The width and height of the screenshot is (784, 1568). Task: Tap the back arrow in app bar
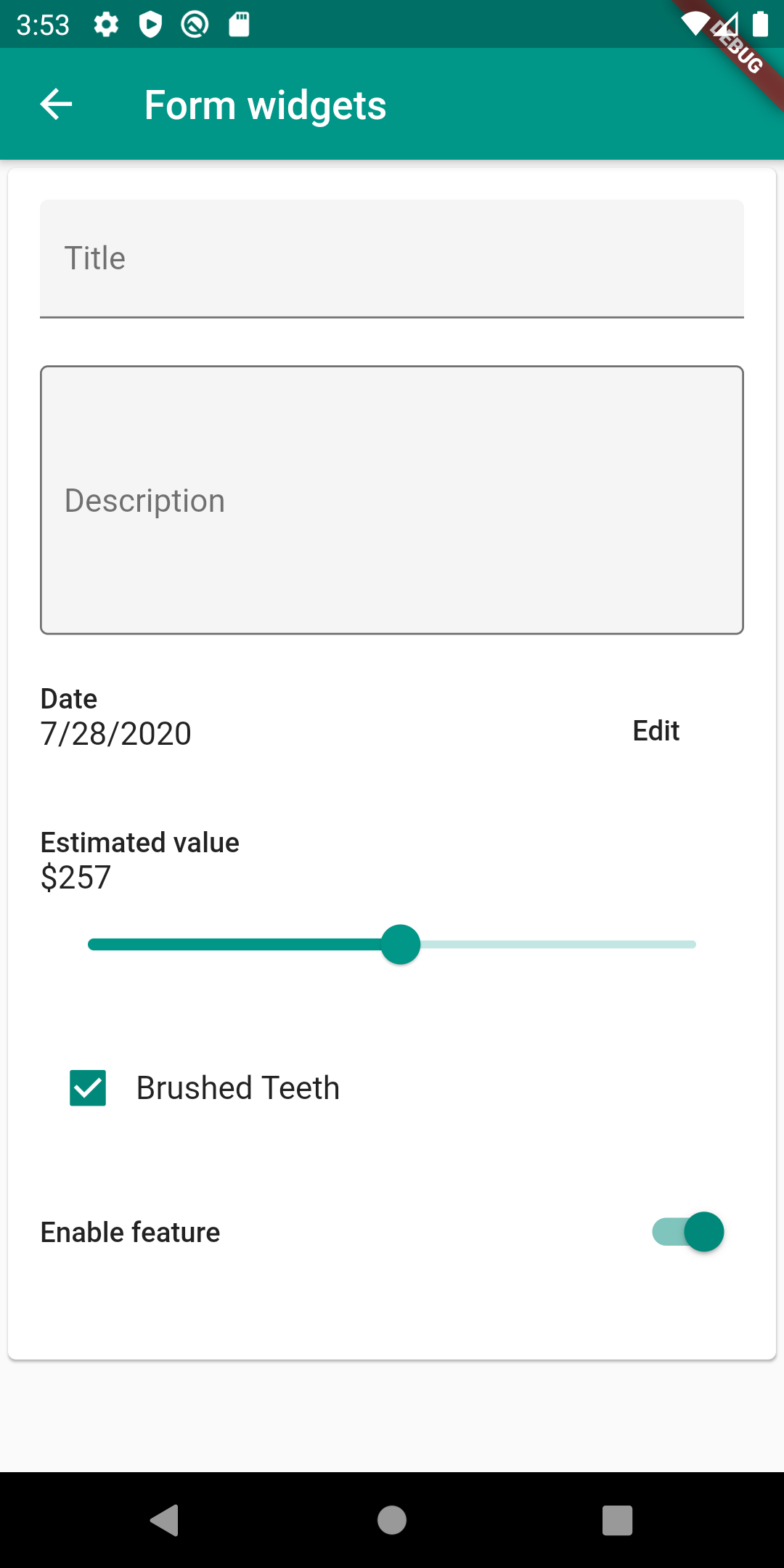tap(56, 105)
